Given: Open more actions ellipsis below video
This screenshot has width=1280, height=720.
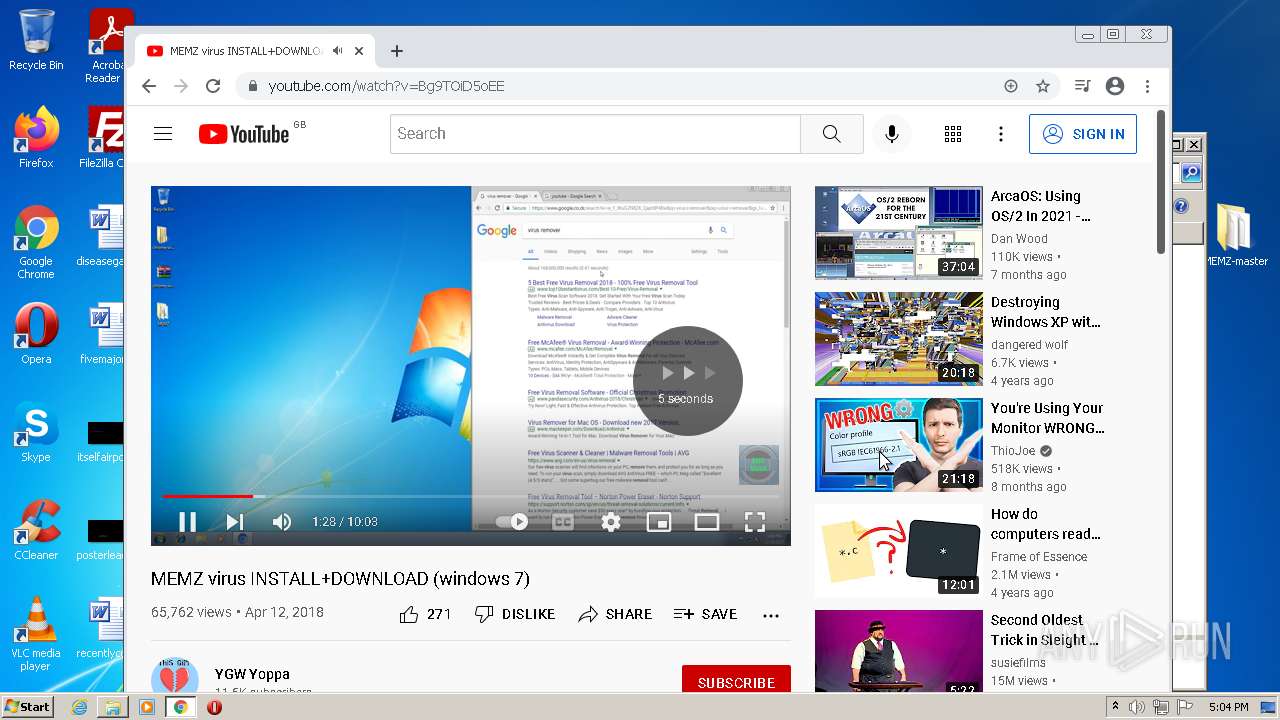Looking at the screenshot, I should [771, 615].
